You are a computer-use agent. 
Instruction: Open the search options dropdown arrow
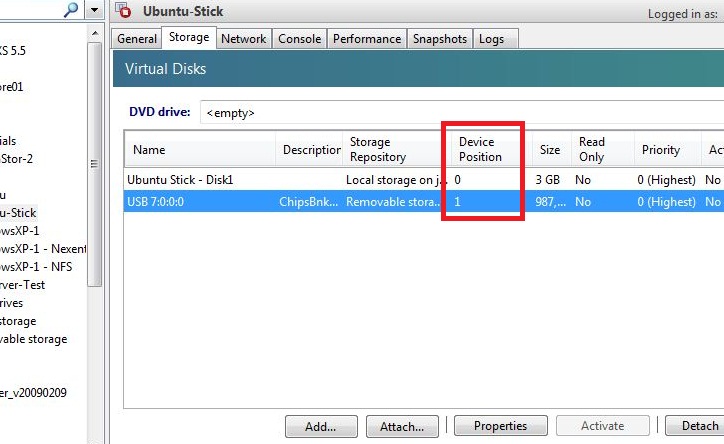click(94, 10)
